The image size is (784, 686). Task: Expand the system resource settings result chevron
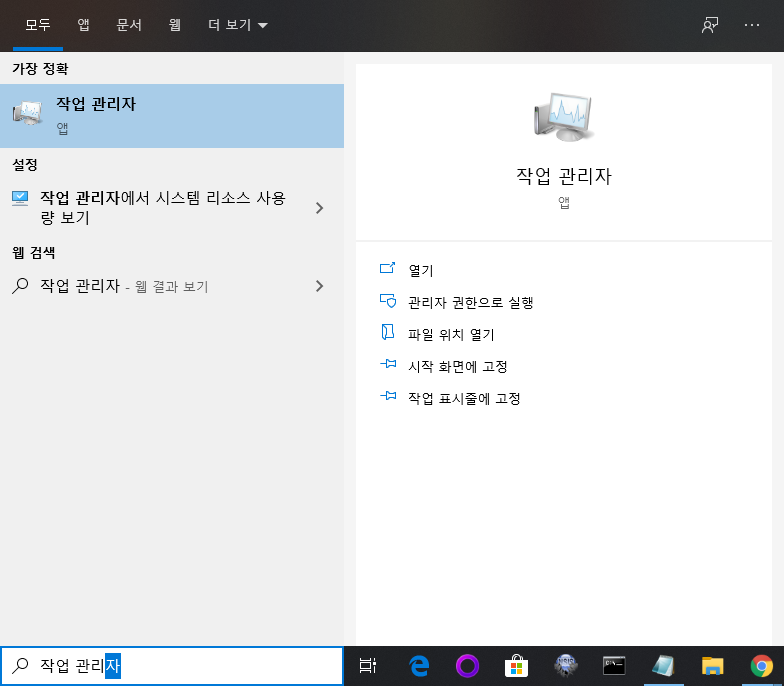click(320, 208)
